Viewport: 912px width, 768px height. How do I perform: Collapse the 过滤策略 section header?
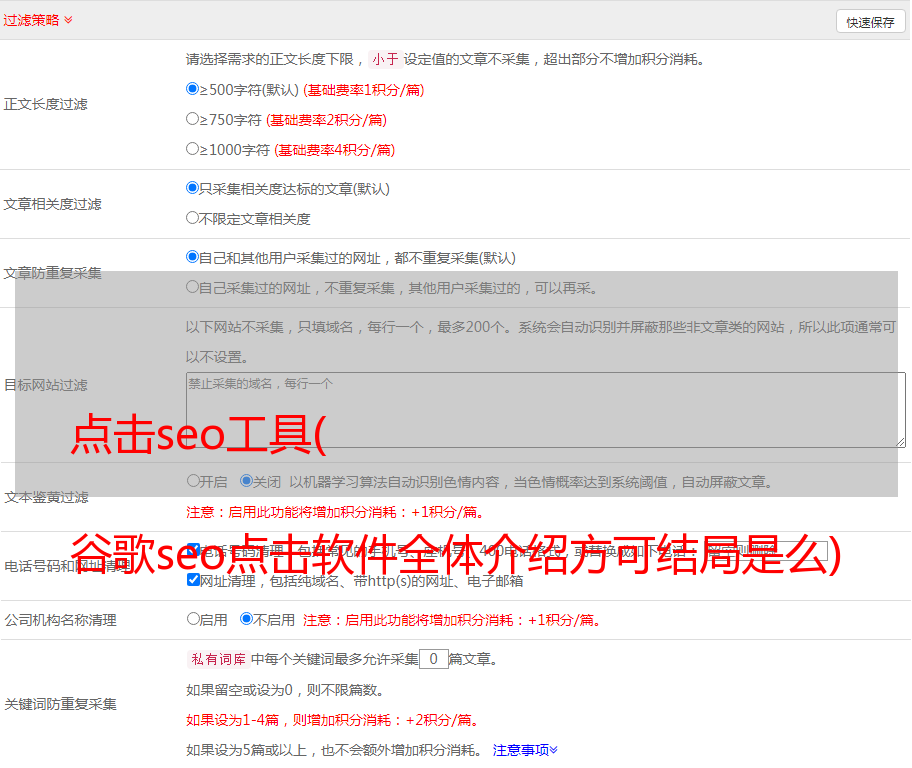pos(38,20)
